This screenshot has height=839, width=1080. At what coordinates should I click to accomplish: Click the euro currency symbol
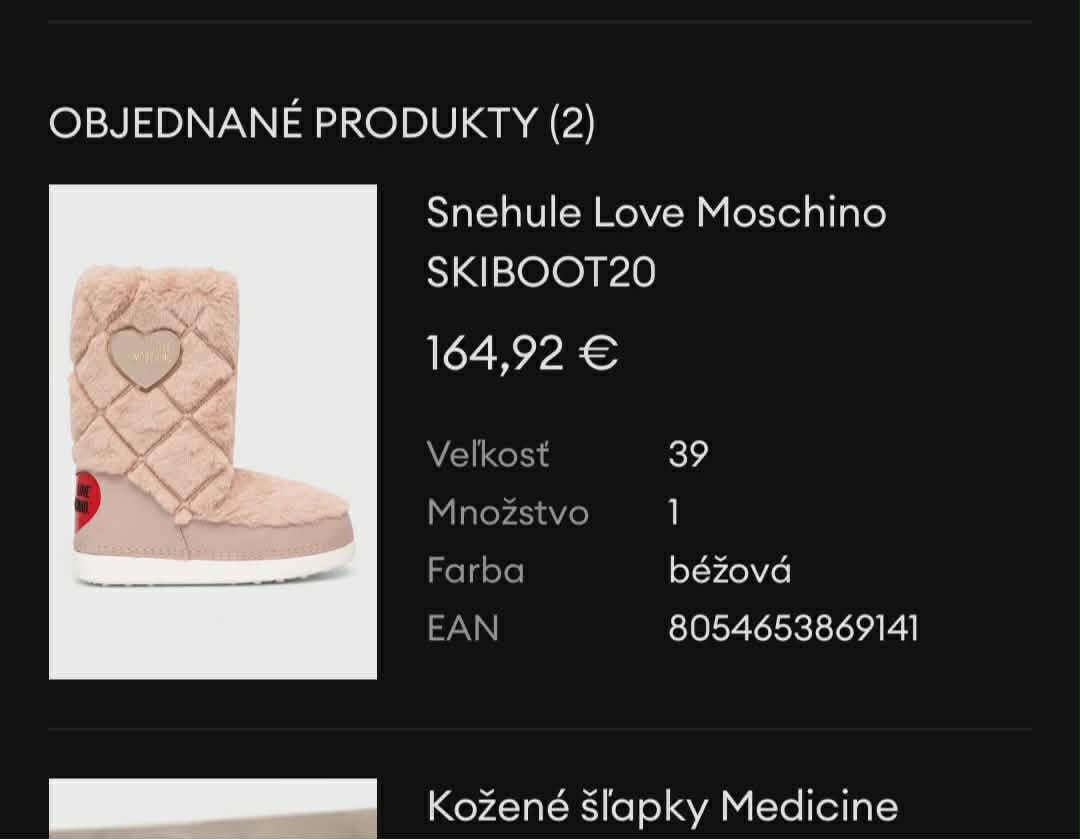pyautogui.click(x=598, y=353)
